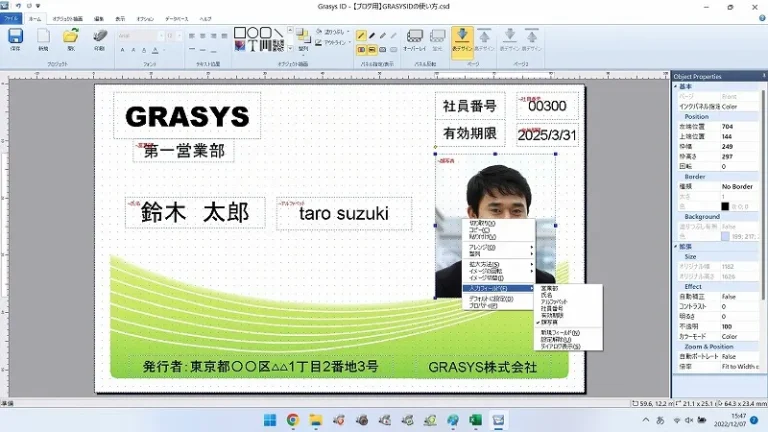Collapse the 拡張 properties section

coord(676,246)
